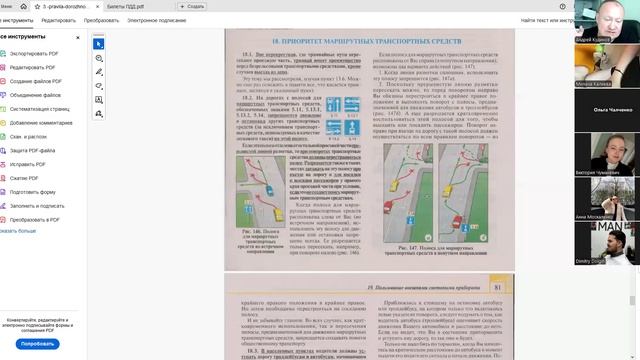Viewport: 640px width, 360px height.
Task: Click the Исправить PDF icon
Action: pyautogui.click(x=3, y=164)
